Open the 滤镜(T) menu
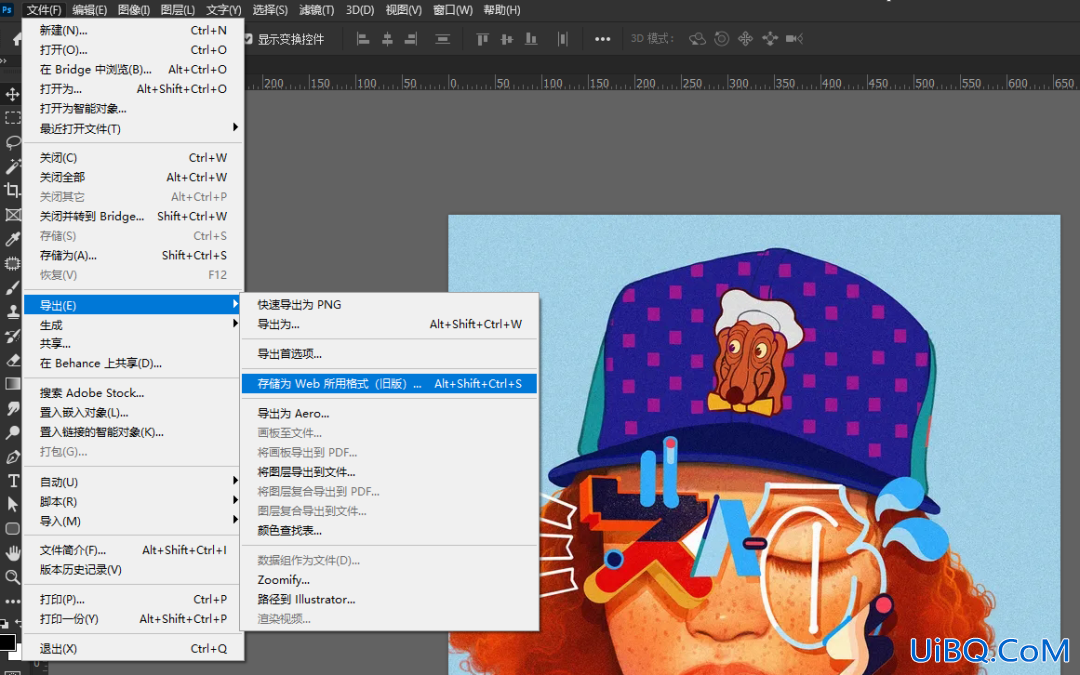This screenshot has width=1080, height=675. 317,10
